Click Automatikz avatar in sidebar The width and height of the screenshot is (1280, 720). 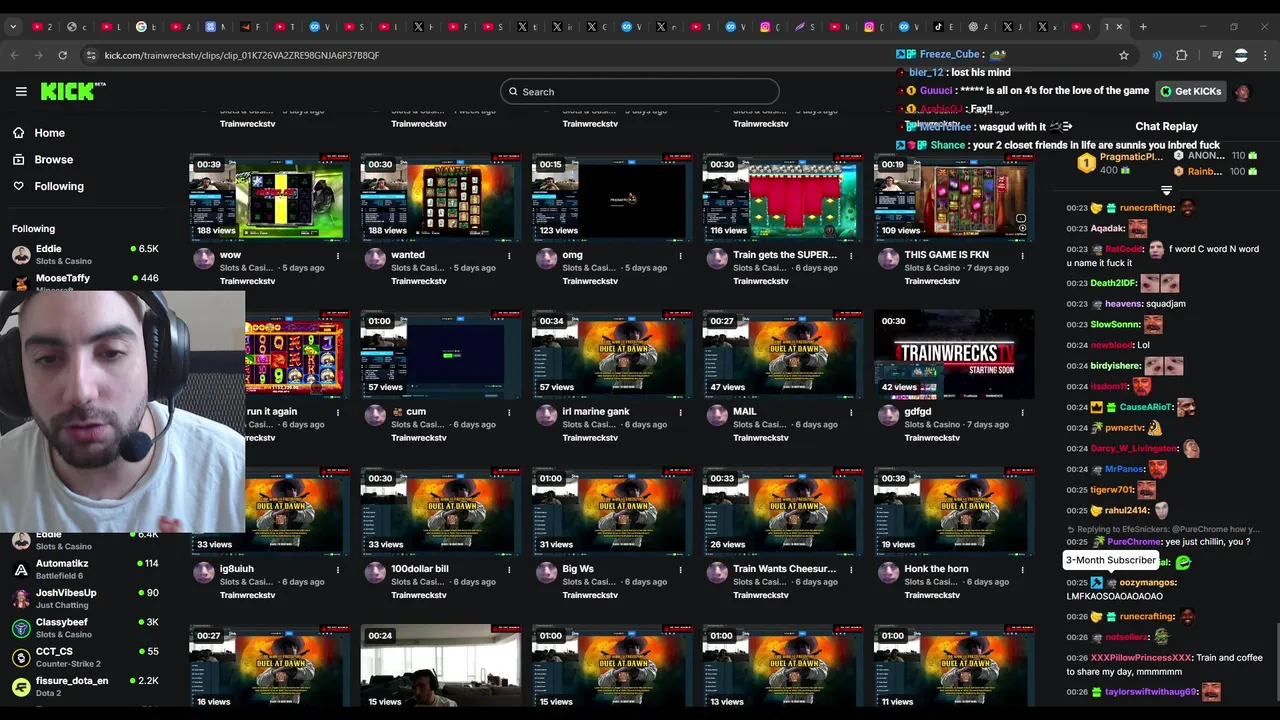21,570
